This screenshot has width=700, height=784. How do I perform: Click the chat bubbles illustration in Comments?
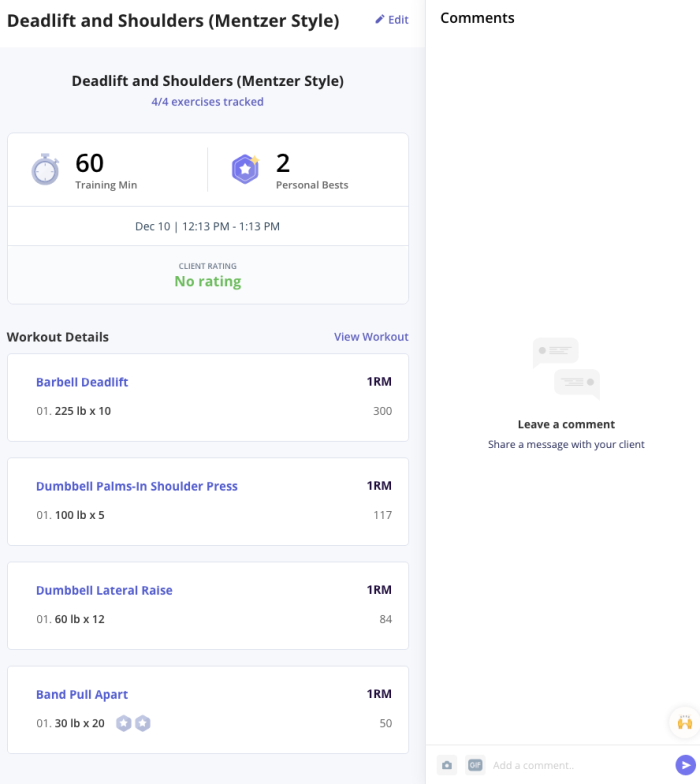(x=566, y=368)
